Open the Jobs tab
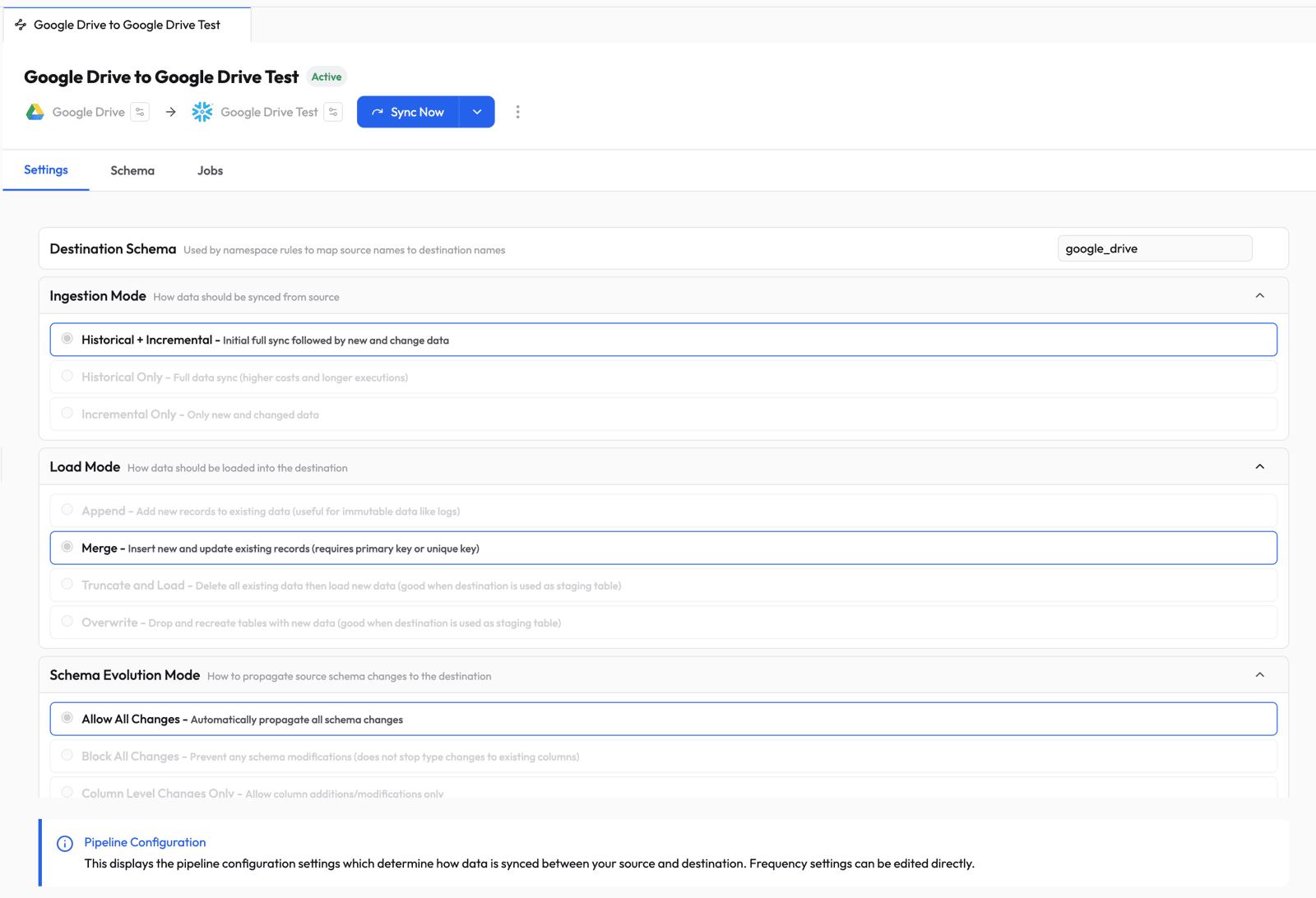The image size is (1316, 898). click(x=210, y=170)
